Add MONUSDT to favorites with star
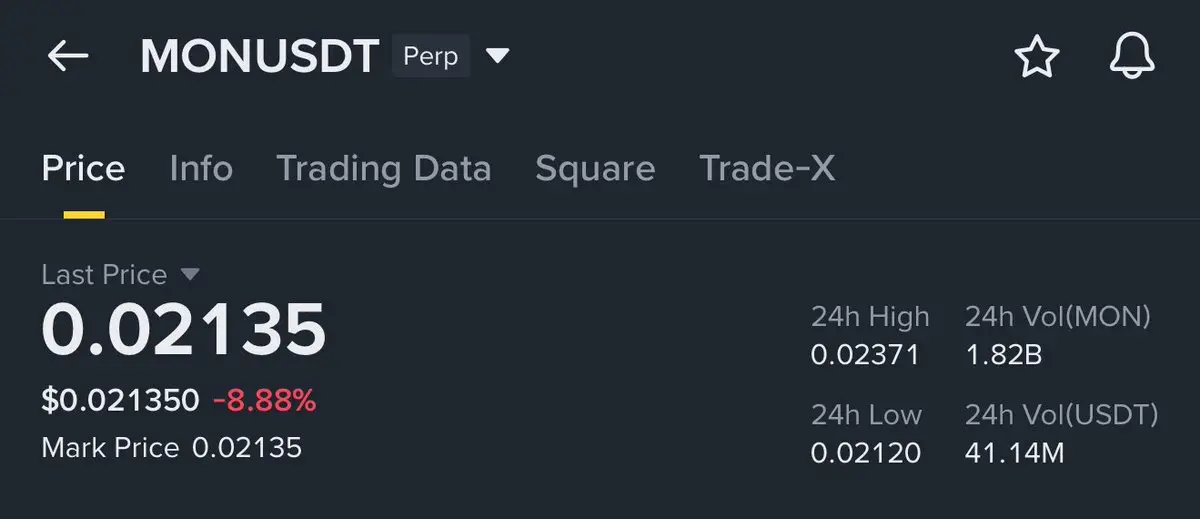Screen dimensions: 1200x519 click(x=1036, y=57)
